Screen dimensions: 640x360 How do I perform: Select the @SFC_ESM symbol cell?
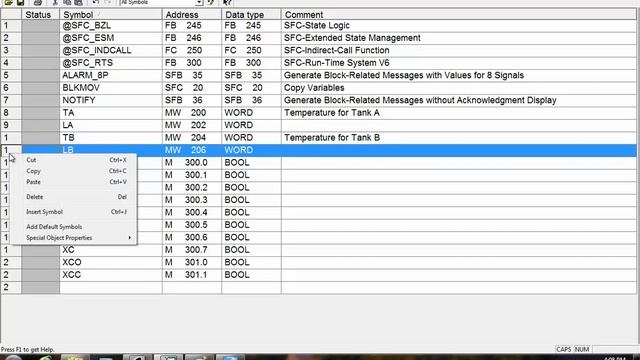coord(111,38)
